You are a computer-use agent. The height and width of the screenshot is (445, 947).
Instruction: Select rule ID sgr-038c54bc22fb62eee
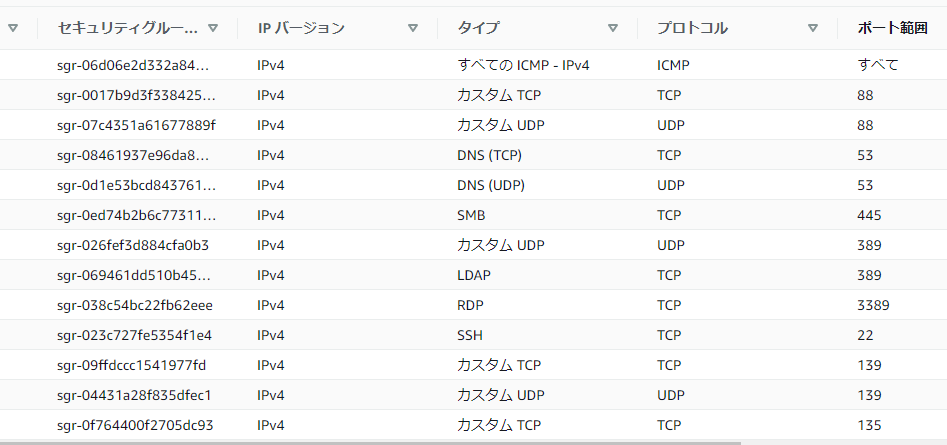pos(136,305)
